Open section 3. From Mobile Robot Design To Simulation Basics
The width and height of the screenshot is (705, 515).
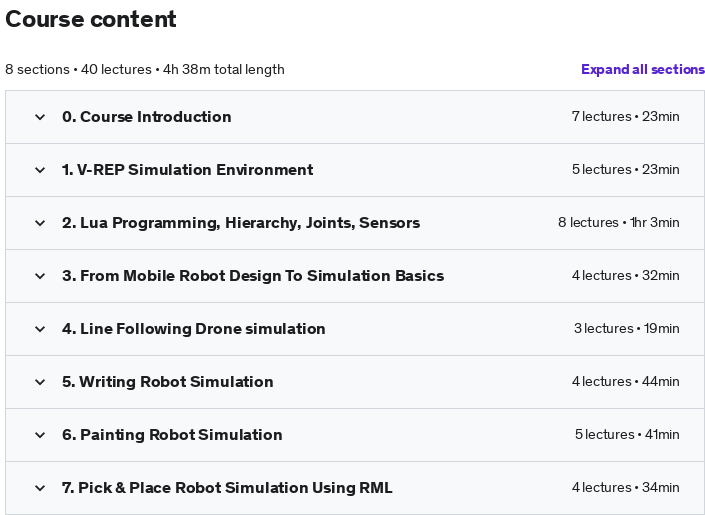253,276
